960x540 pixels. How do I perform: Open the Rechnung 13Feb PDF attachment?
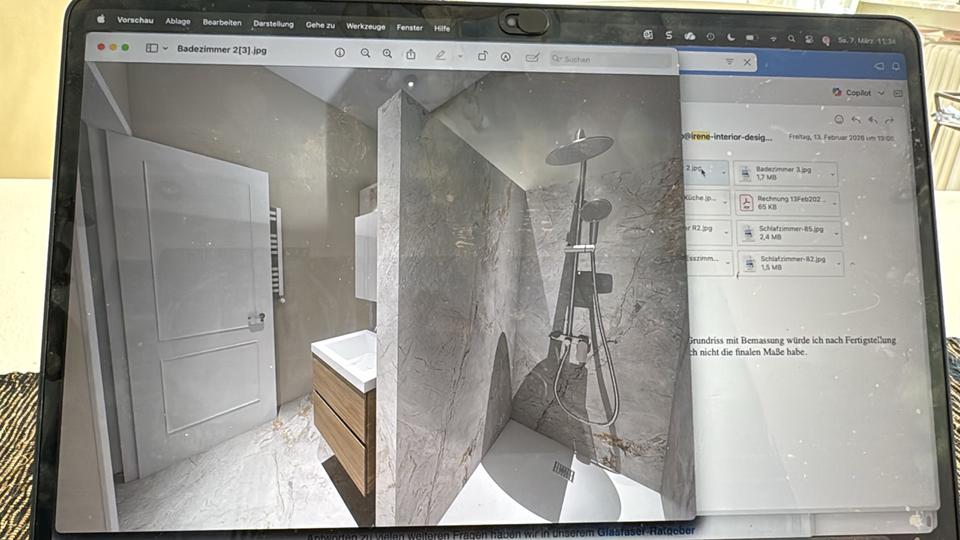785,204
